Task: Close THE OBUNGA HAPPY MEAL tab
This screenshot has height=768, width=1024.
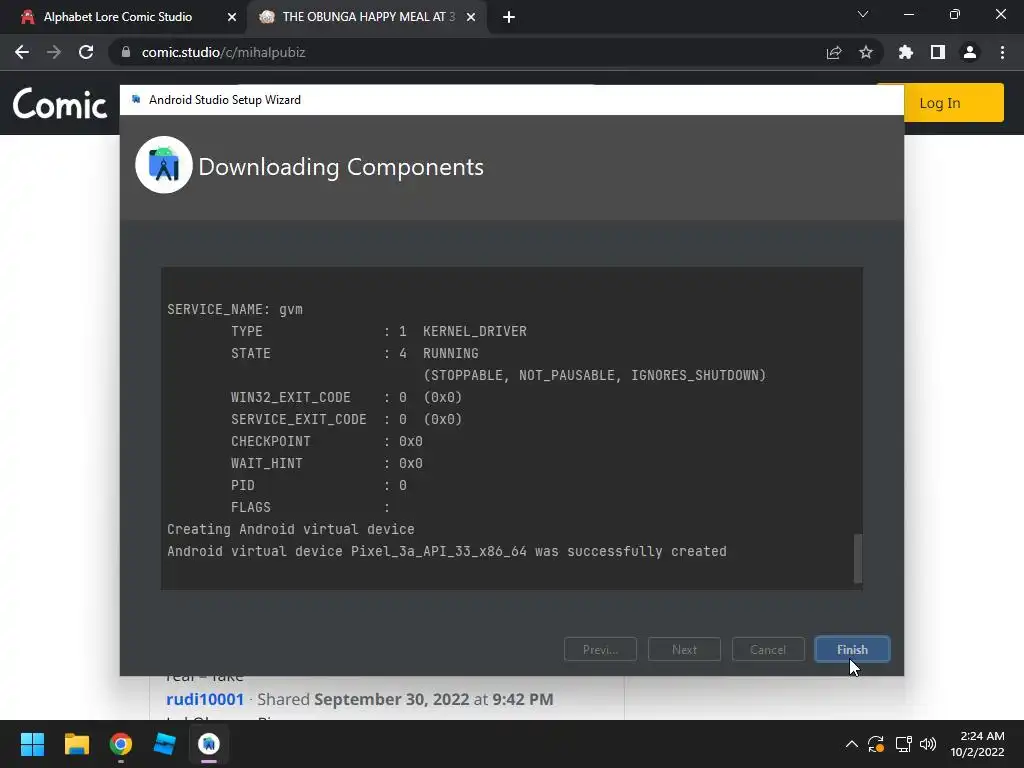Action: [x=470, y=17]
